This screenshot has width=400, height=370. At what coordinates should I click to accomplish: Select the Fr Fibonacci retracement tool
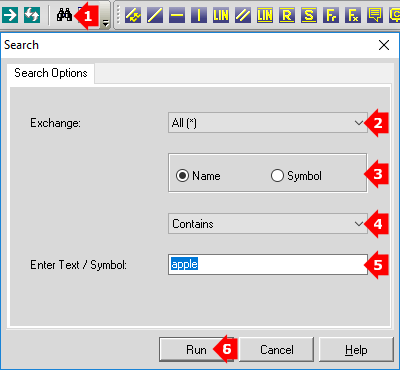[331, 15]
